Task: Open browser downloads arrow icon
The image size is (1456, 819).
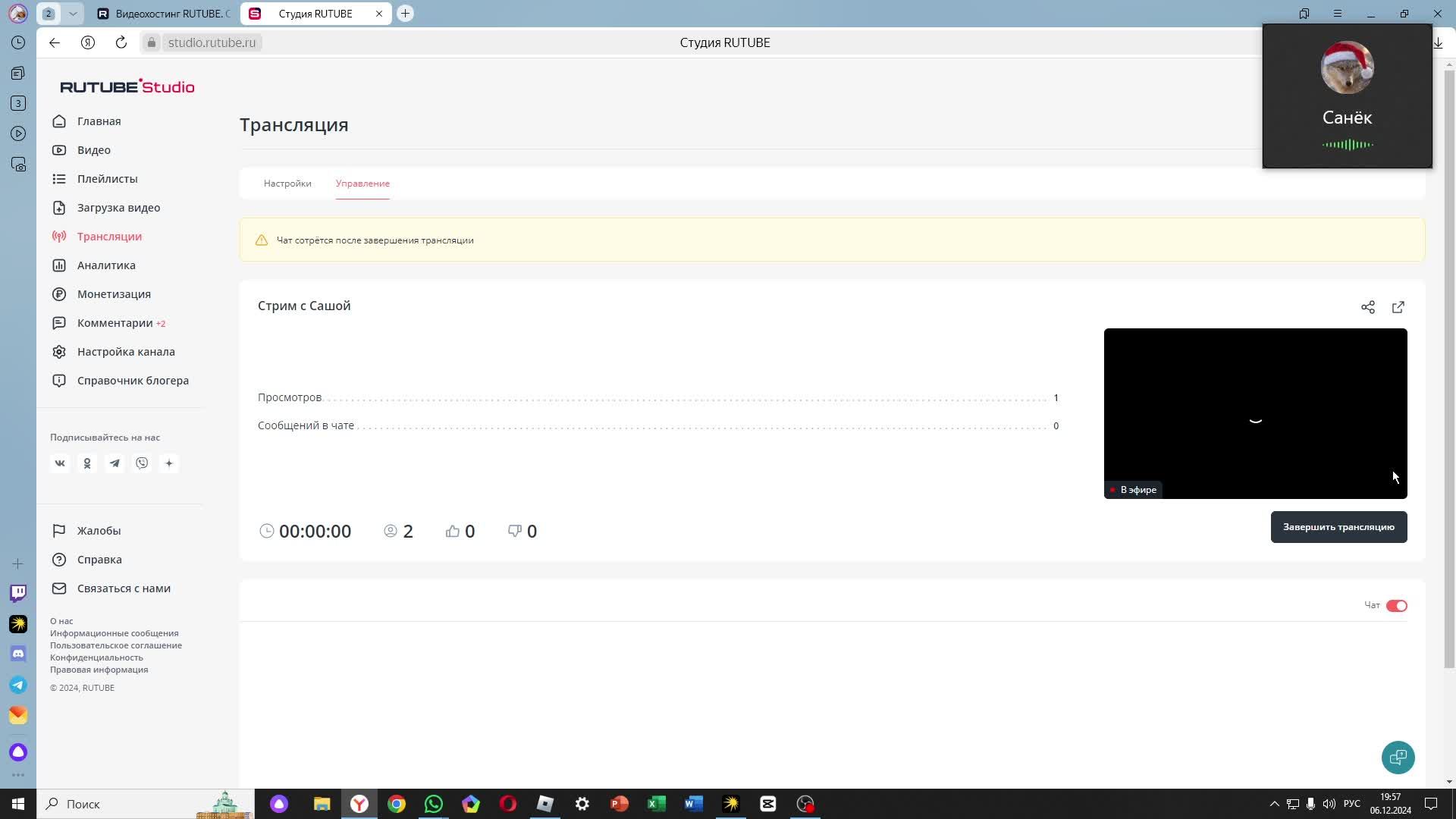Action: (x=1438, y=42)
